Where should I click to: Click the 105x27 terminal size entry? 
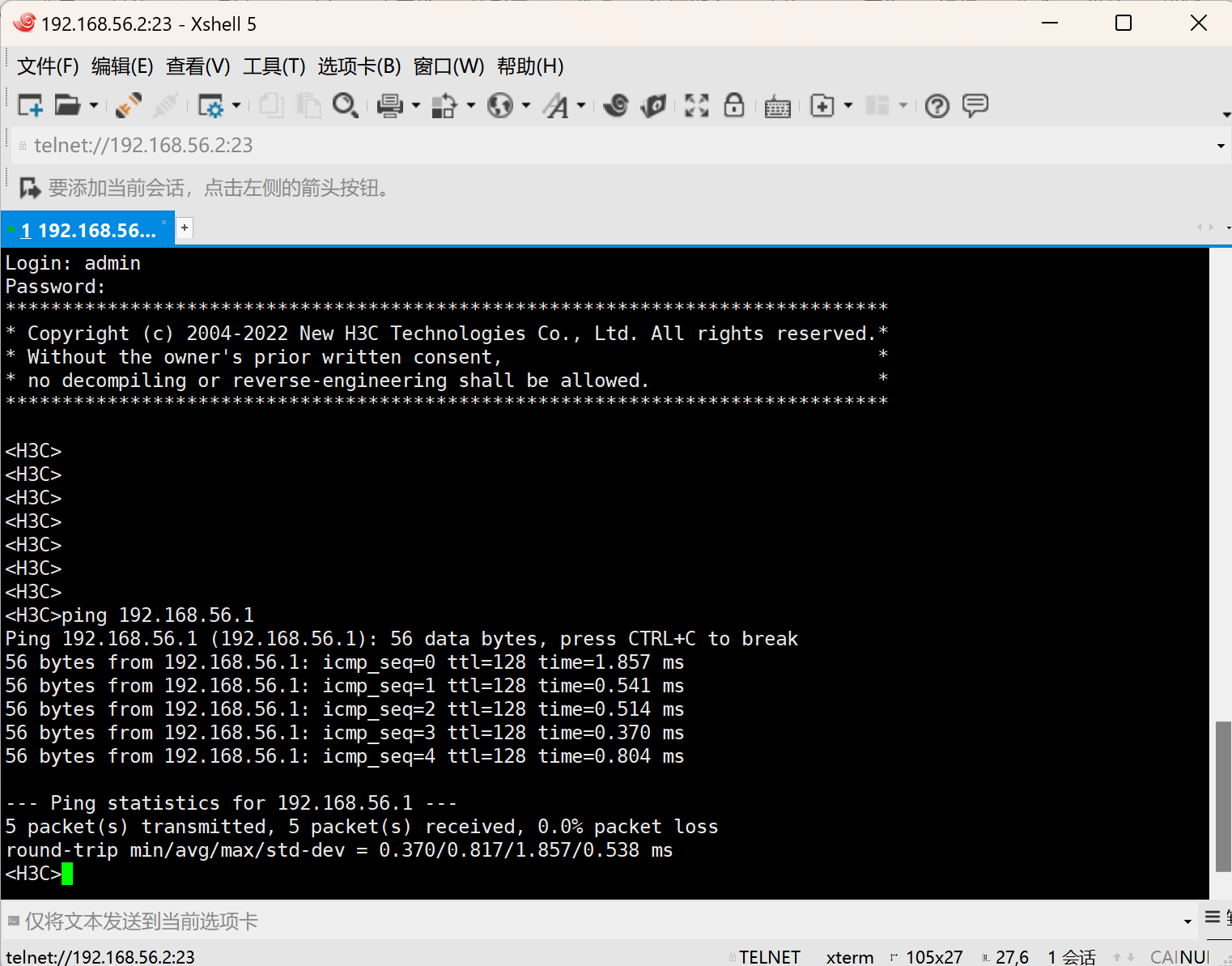coord(934,957)
